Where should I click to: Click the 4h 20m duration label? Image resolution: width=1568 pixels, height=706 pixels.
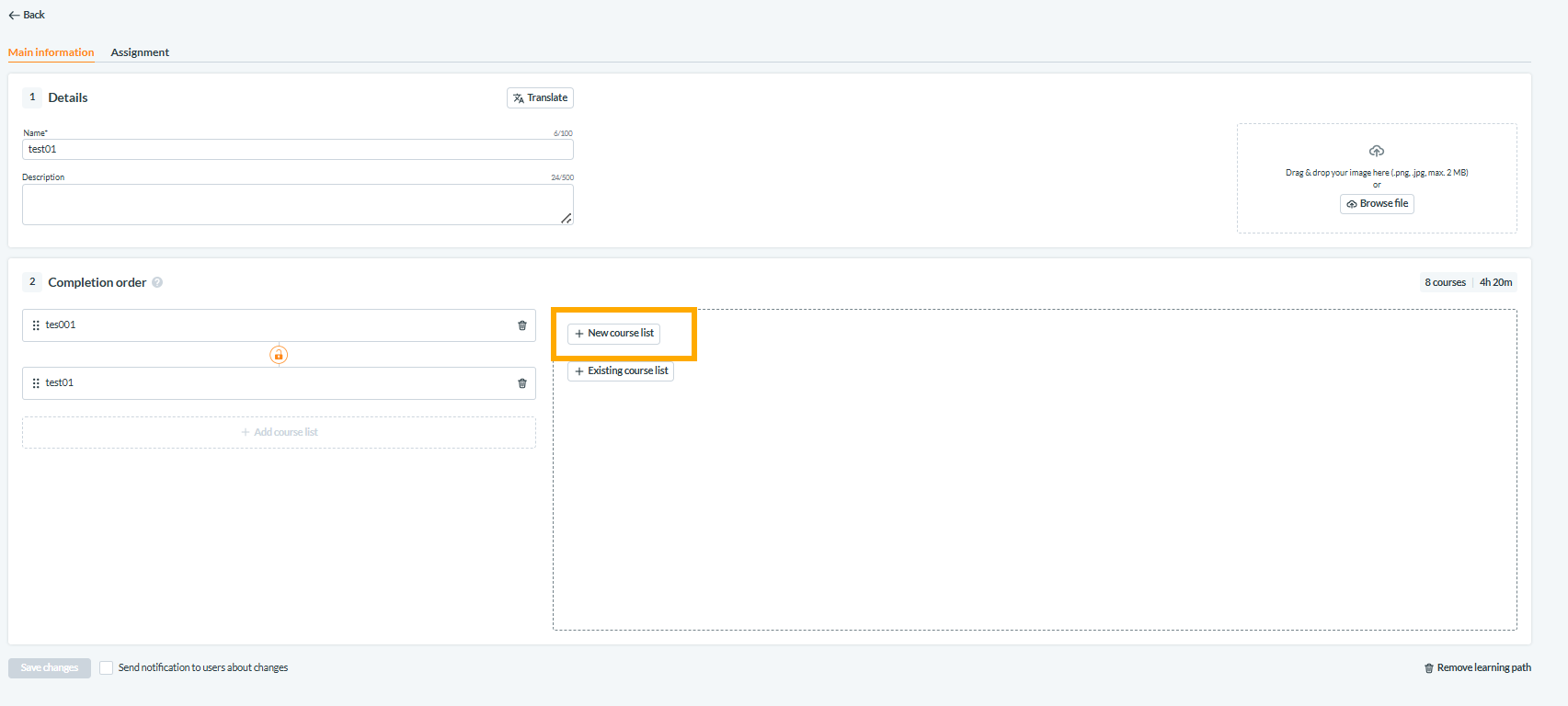[x=1495, y=282]
